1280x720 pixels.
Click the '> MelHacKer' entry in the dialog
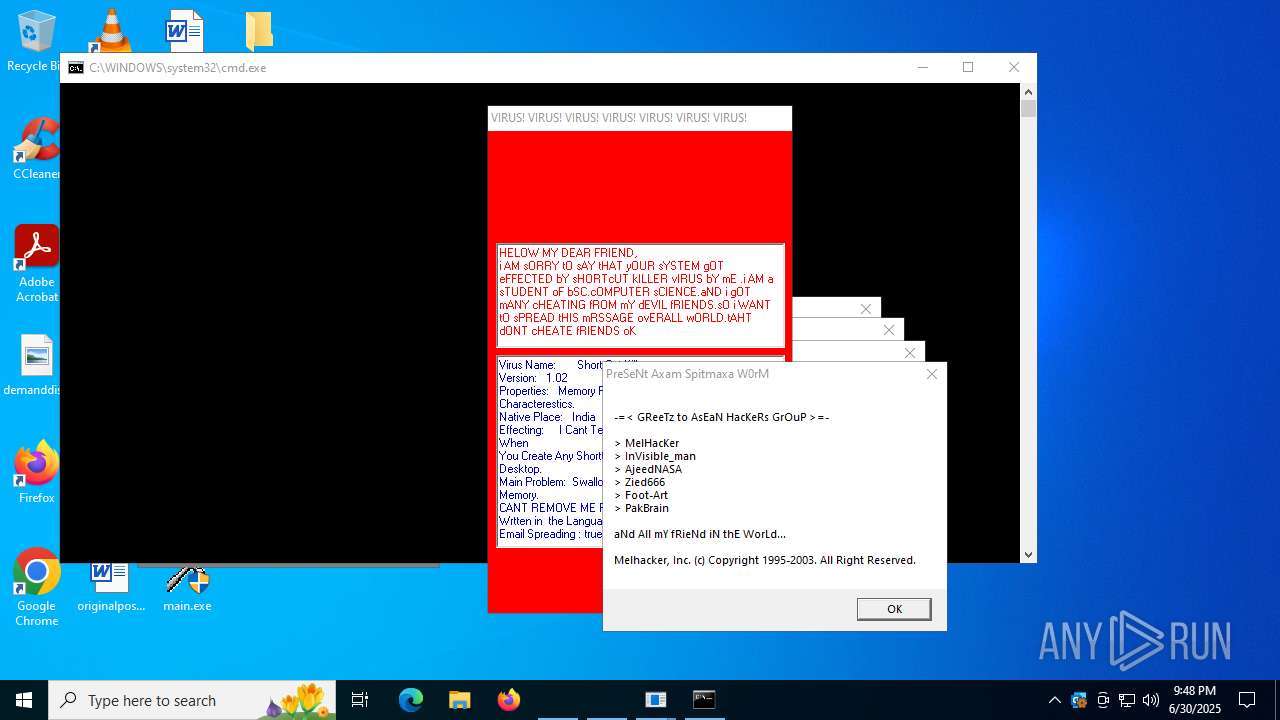(646, 443)
